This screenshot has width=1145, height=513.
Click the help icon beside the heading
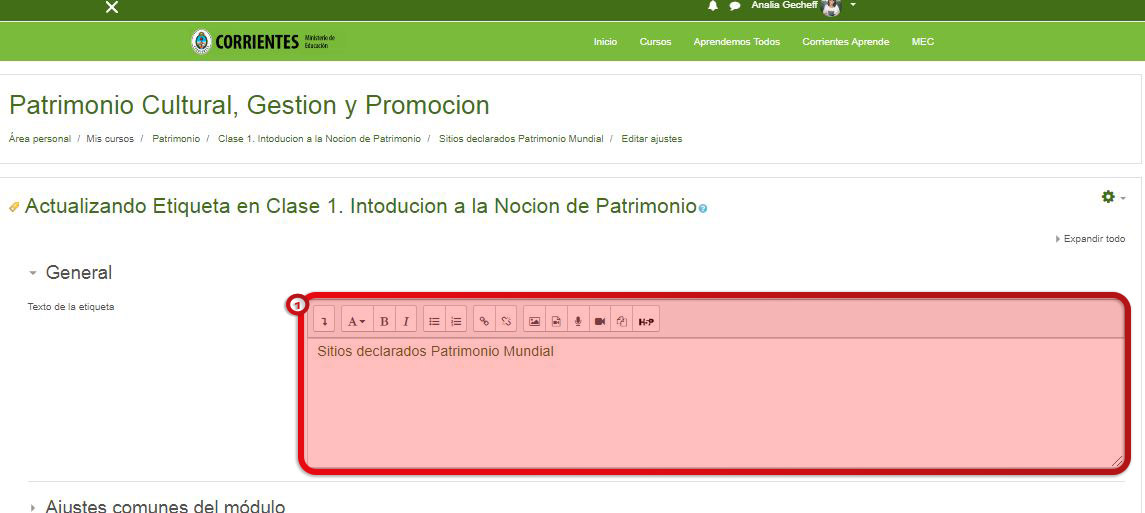click(x=702, y=209)
